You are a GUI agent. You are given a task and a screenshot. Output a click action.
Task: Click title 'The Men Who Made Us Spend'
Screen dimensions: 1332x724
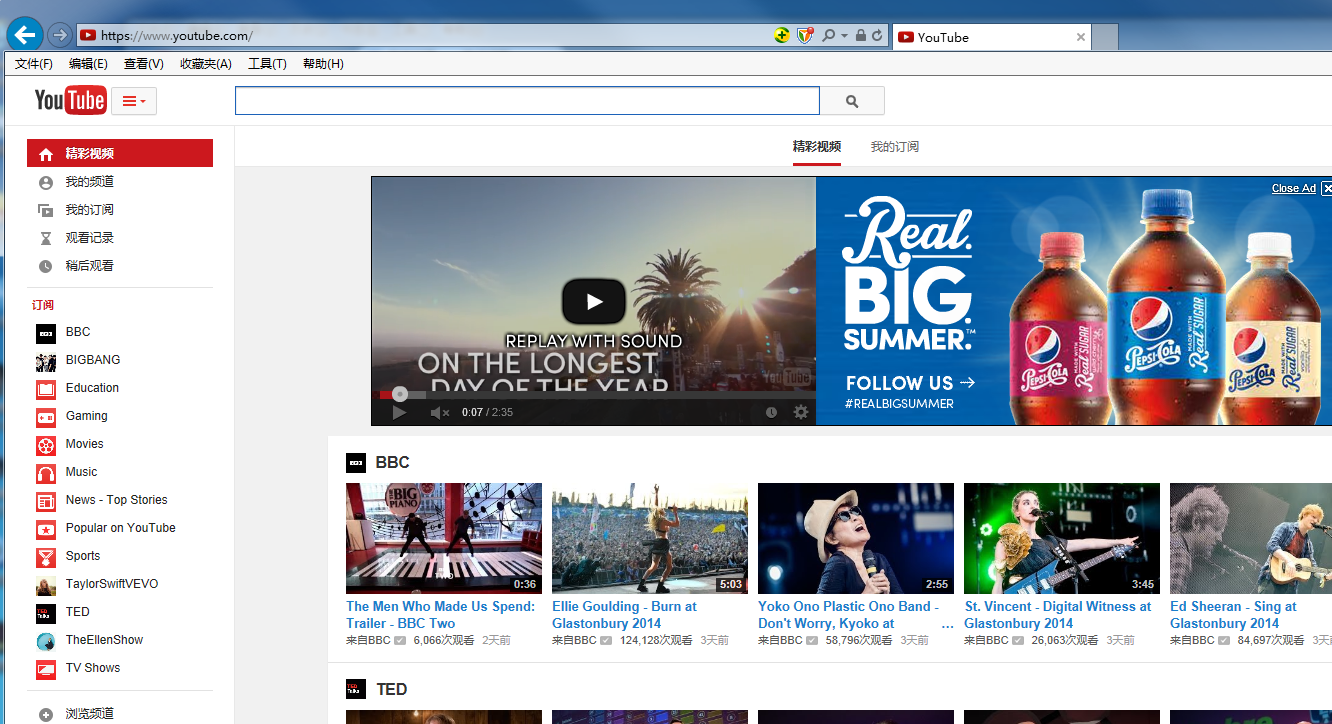440,615
